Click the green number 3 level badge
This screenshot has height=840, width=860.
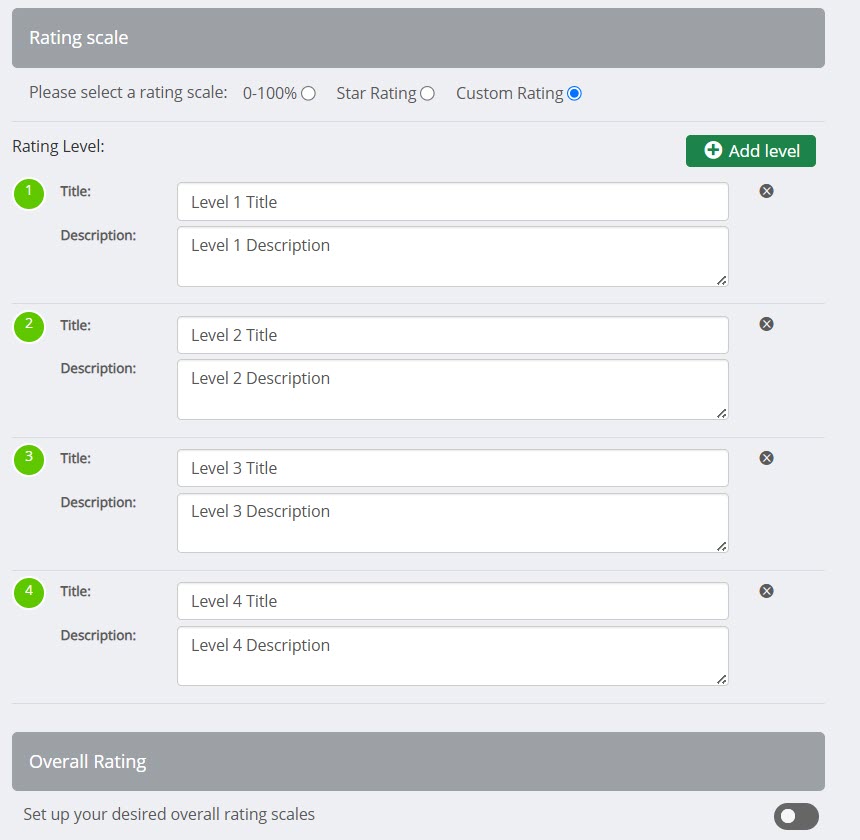click(29, 459)
